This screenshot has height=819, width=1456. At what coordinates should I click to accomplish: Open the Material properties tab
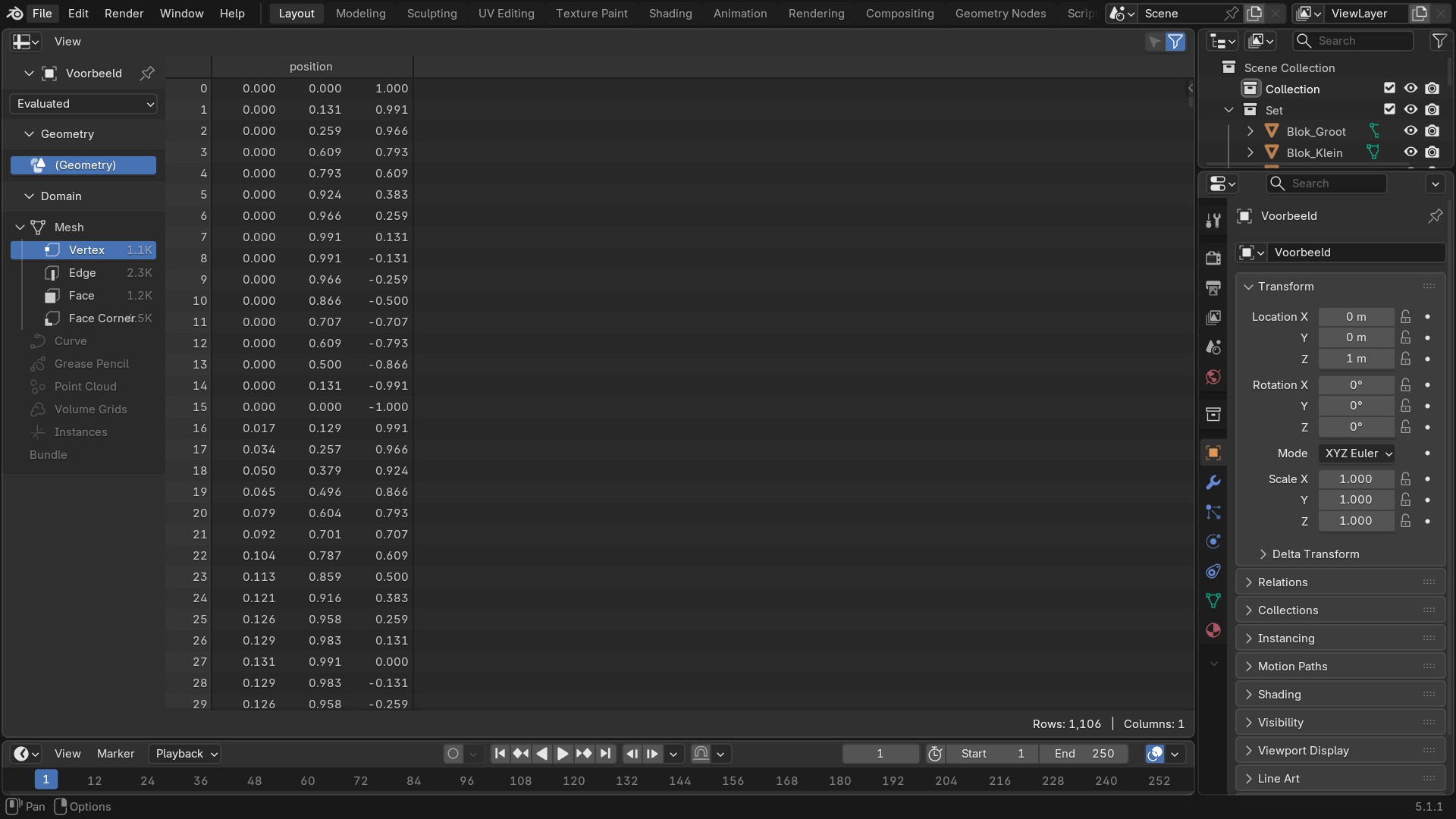coord(1213,630)
